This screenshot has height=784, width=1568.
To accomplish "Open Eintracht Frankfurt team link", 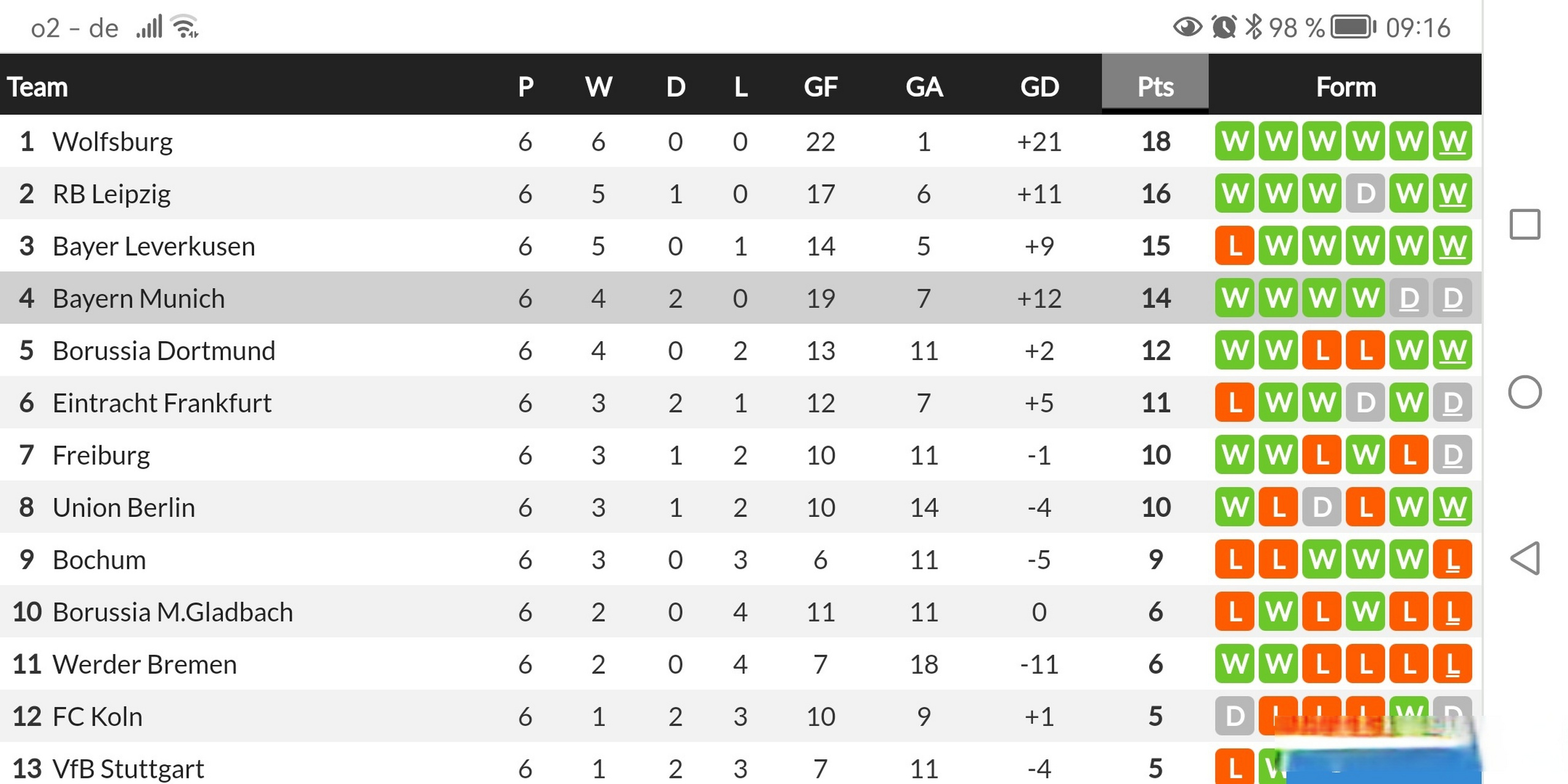I will tap(162, 403).
